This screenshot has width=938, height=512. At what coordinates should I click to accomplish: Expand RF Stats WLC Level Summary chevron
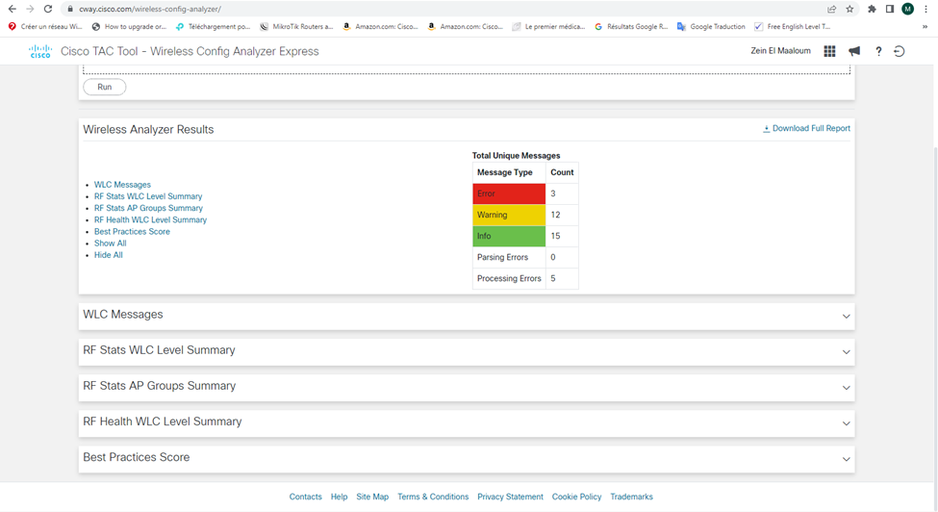(846, 352)
